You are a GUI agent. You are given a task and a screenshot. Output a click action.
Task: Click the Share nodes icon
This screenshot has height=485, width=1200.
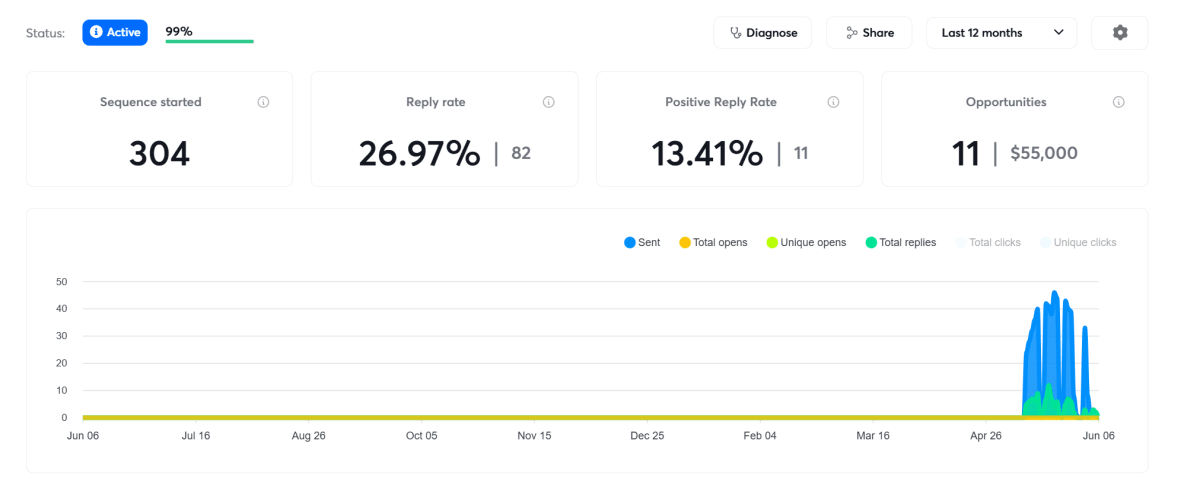click(x=852, y=33)
